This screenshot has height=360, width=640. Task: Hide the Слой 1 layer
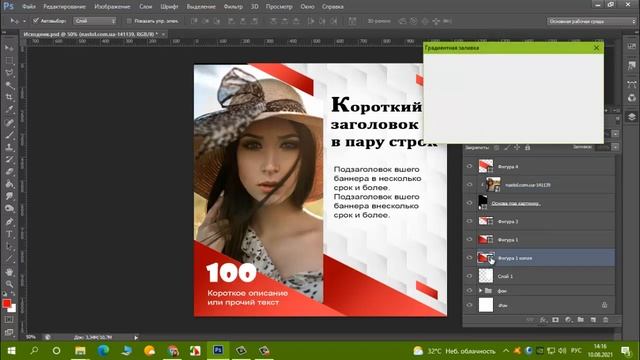pyautogui.click(x=469, y=276)
